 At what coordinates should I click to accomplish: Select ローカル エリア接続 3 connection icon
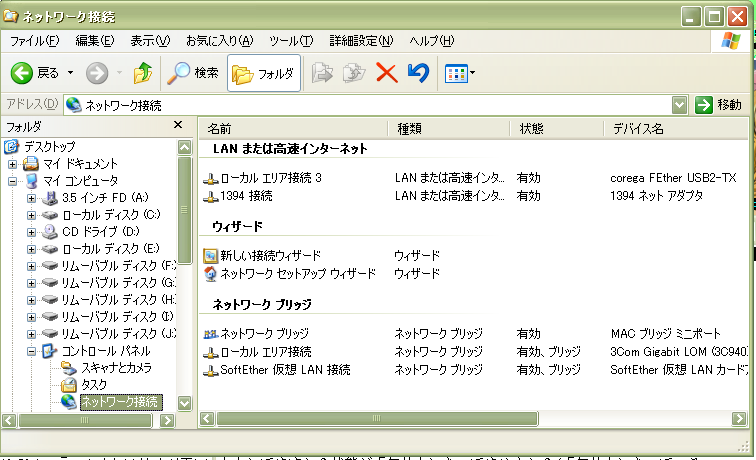(x=211, y=178)
